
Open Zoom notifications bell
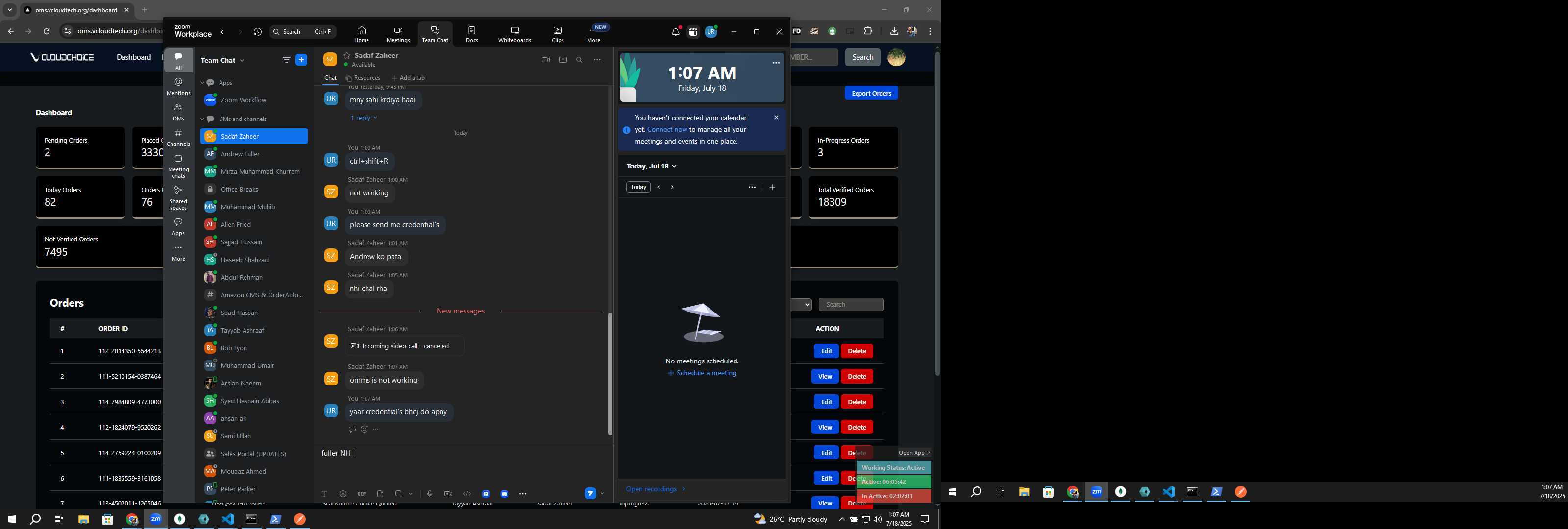pyautogui.click(x=675, y=32)
